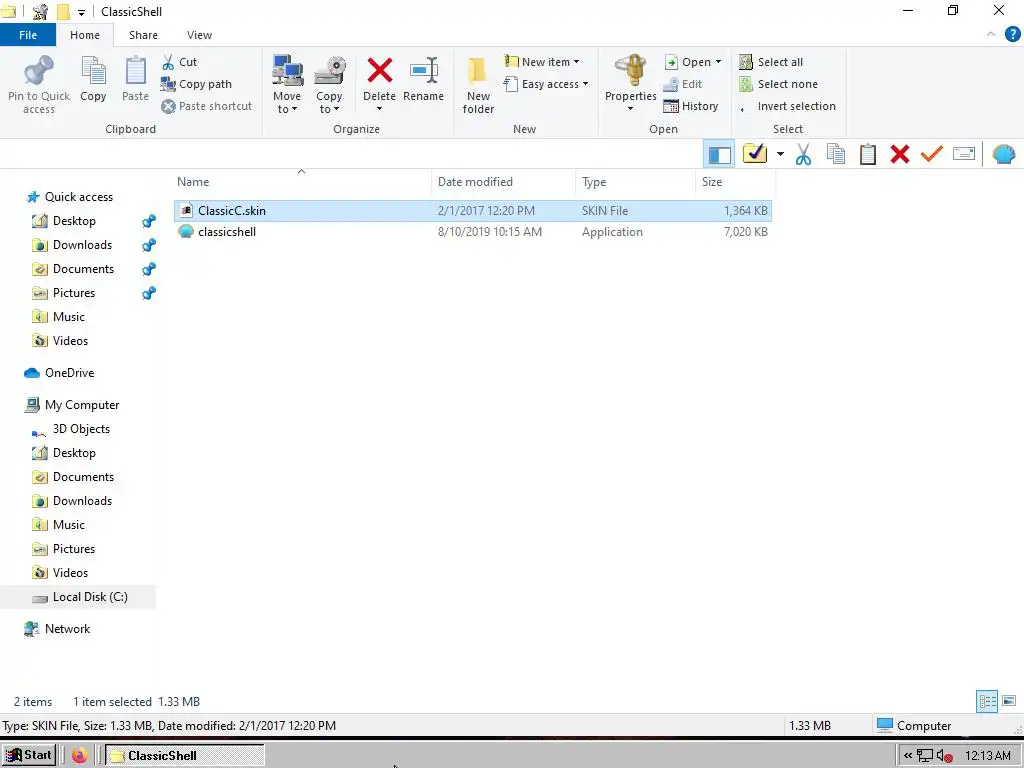Click the volume icon in system tray
The width and height of the screenshot is (1024, 768).
945,756
